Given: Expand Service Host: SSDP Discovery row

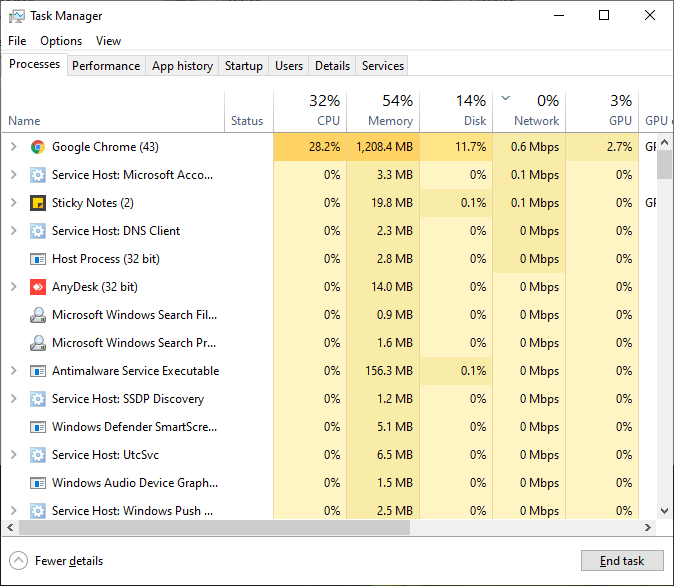Looking at the screenshot, I should click(x=13, y=399).
